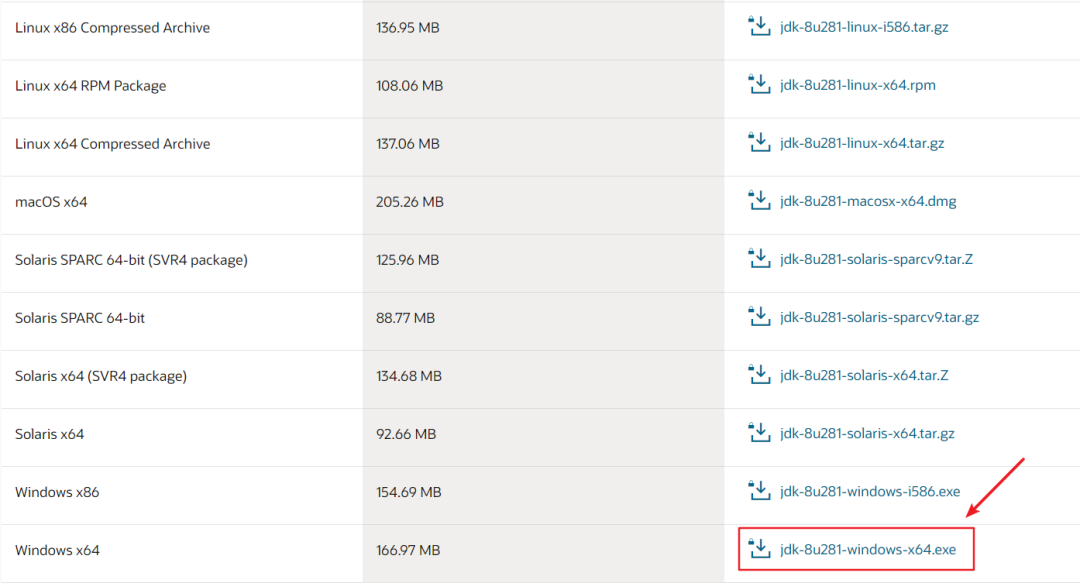Open jdk-8u281-linux-x64.tar.gz download link

[862, 143]
